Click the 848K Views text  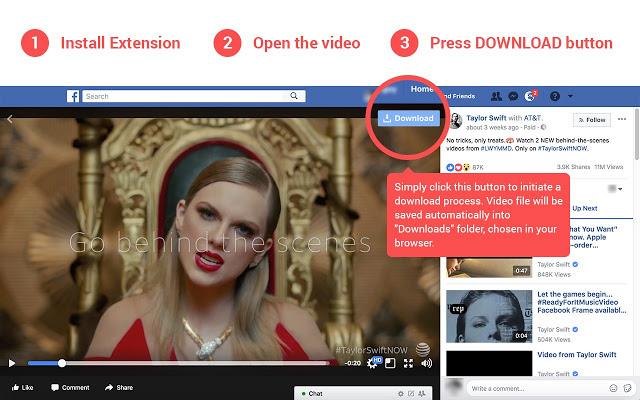point(554,275)
